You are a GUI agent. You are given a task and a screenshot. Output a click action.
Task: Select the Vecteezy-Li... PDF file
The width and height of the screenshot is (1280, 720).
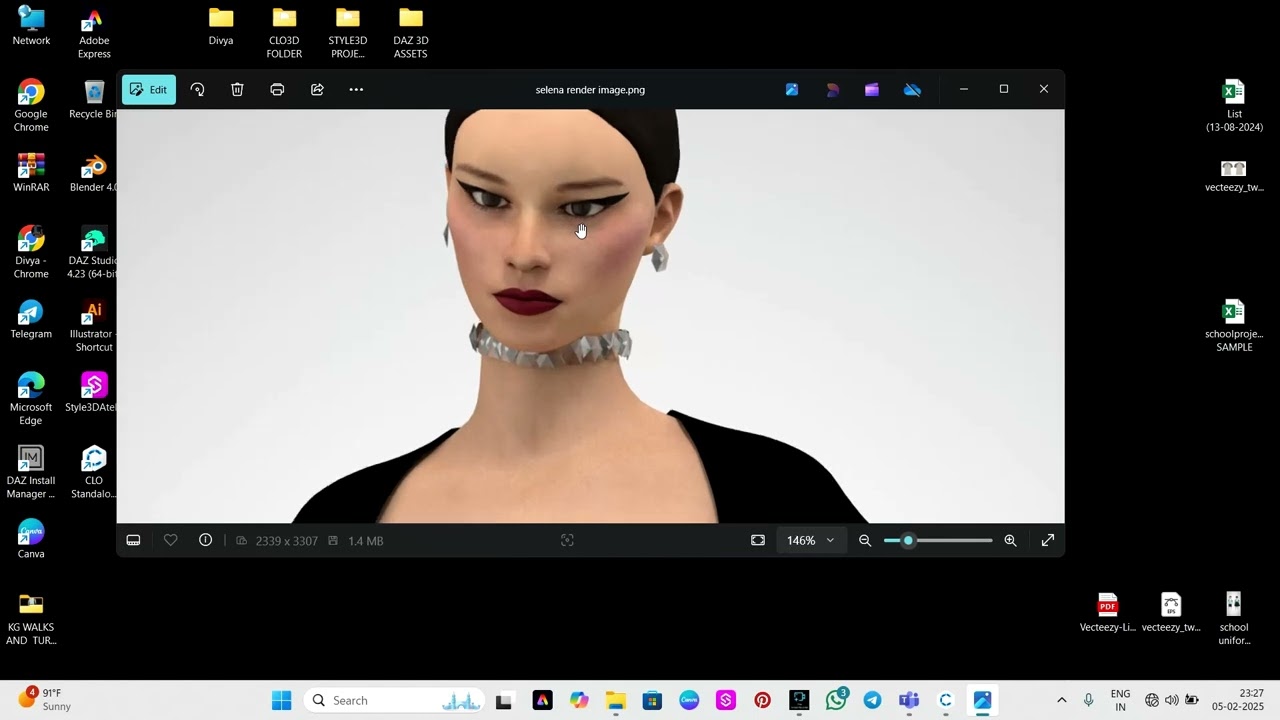pyautogui.click(x=1107, y=613)
